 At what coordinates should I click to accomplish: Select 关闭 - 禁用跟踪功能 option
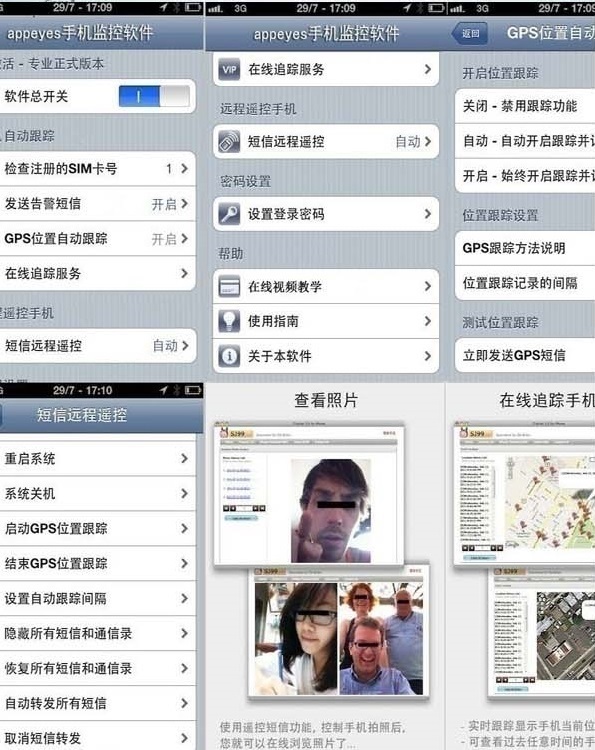pyautogui.click(x=525, y=106)
